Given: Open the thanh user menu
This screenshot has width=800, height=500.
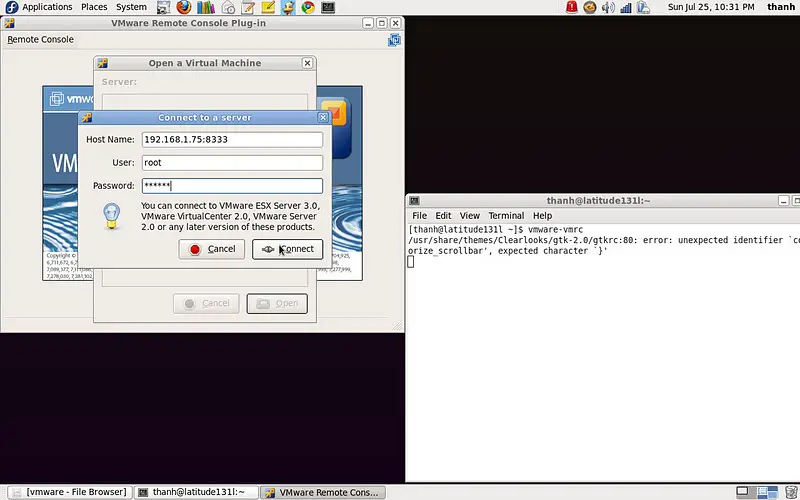Looking at the screenshot, I should point(781,7).
